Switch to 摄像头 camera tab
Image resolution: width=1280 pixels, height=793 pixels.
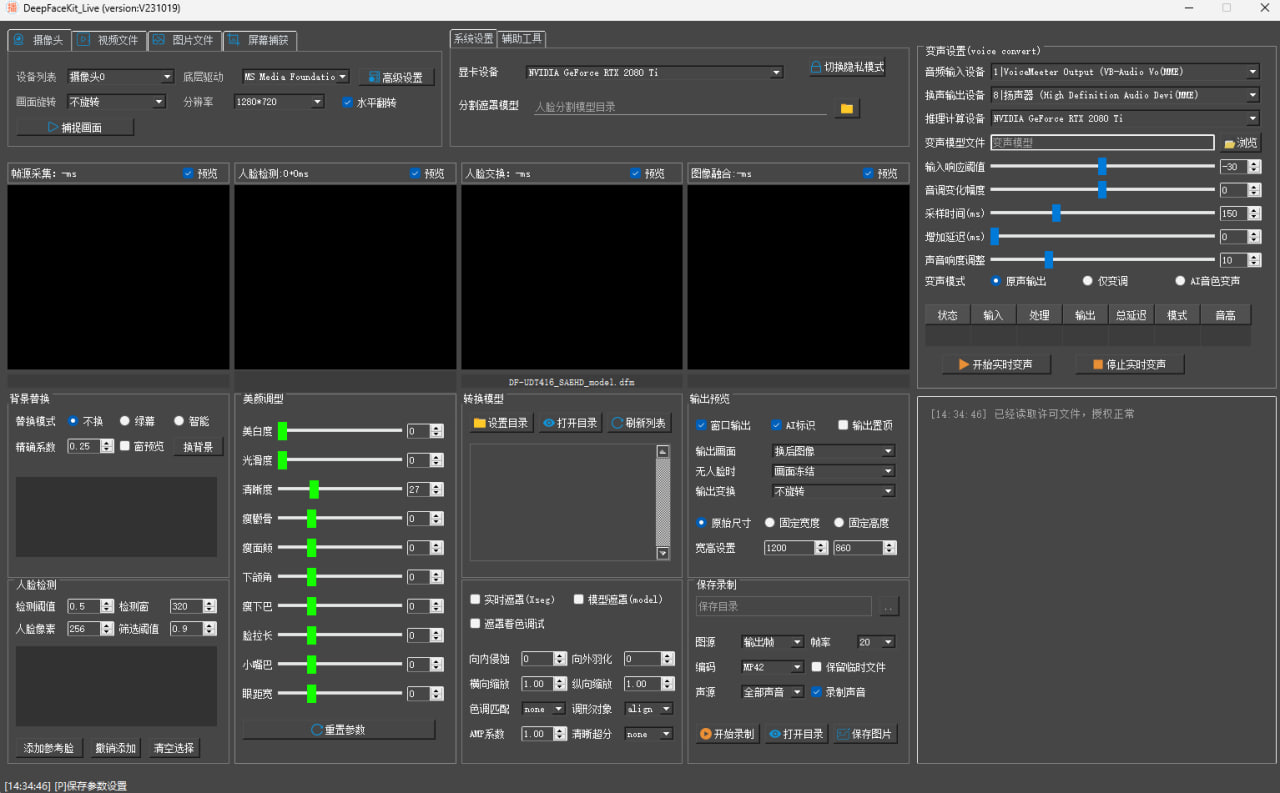click(38, 40)
